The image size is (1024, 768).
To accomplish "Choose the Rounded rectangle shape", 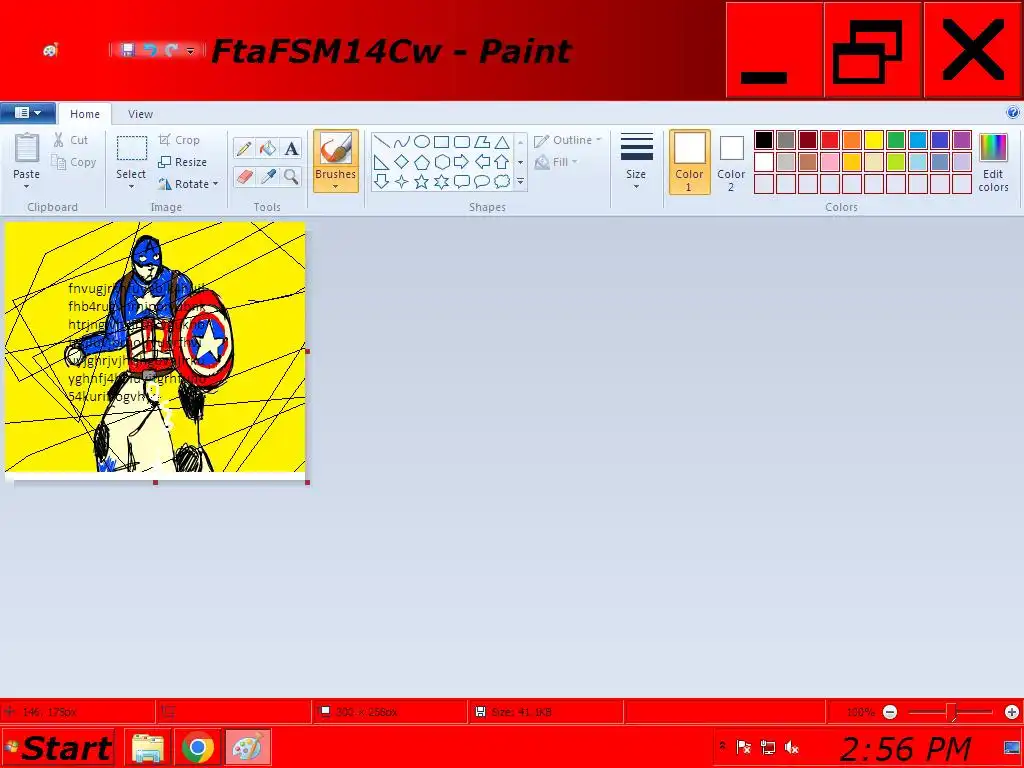I will (x=462, y=142).
